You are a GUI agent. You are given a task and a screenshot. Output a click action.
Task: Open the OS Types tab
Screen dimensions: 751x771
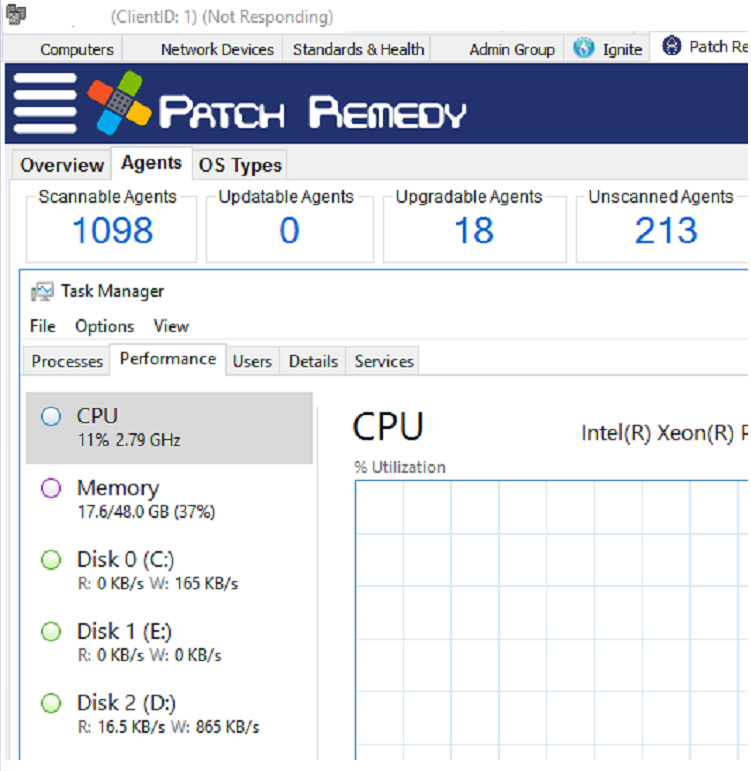[x=240, y=165]
